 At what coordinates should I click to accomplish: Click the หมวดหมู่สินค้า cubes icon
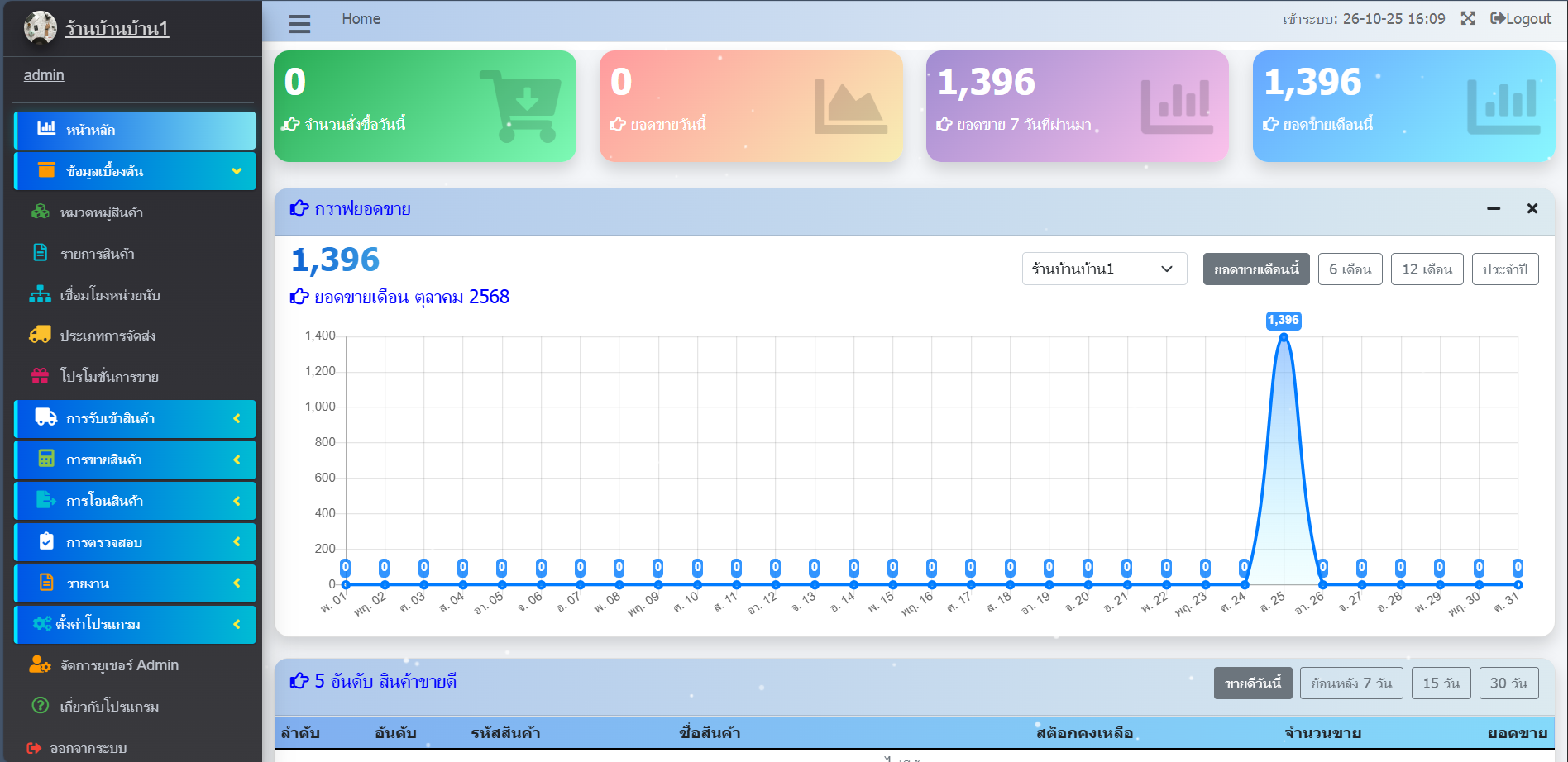pyautogui.click(x=40, y=212)
